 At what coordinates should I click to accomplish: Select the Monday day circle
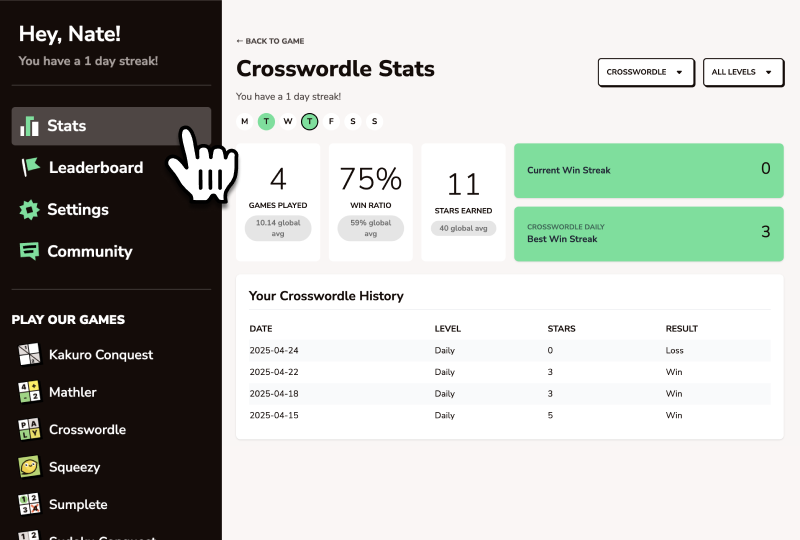point(245,121)
